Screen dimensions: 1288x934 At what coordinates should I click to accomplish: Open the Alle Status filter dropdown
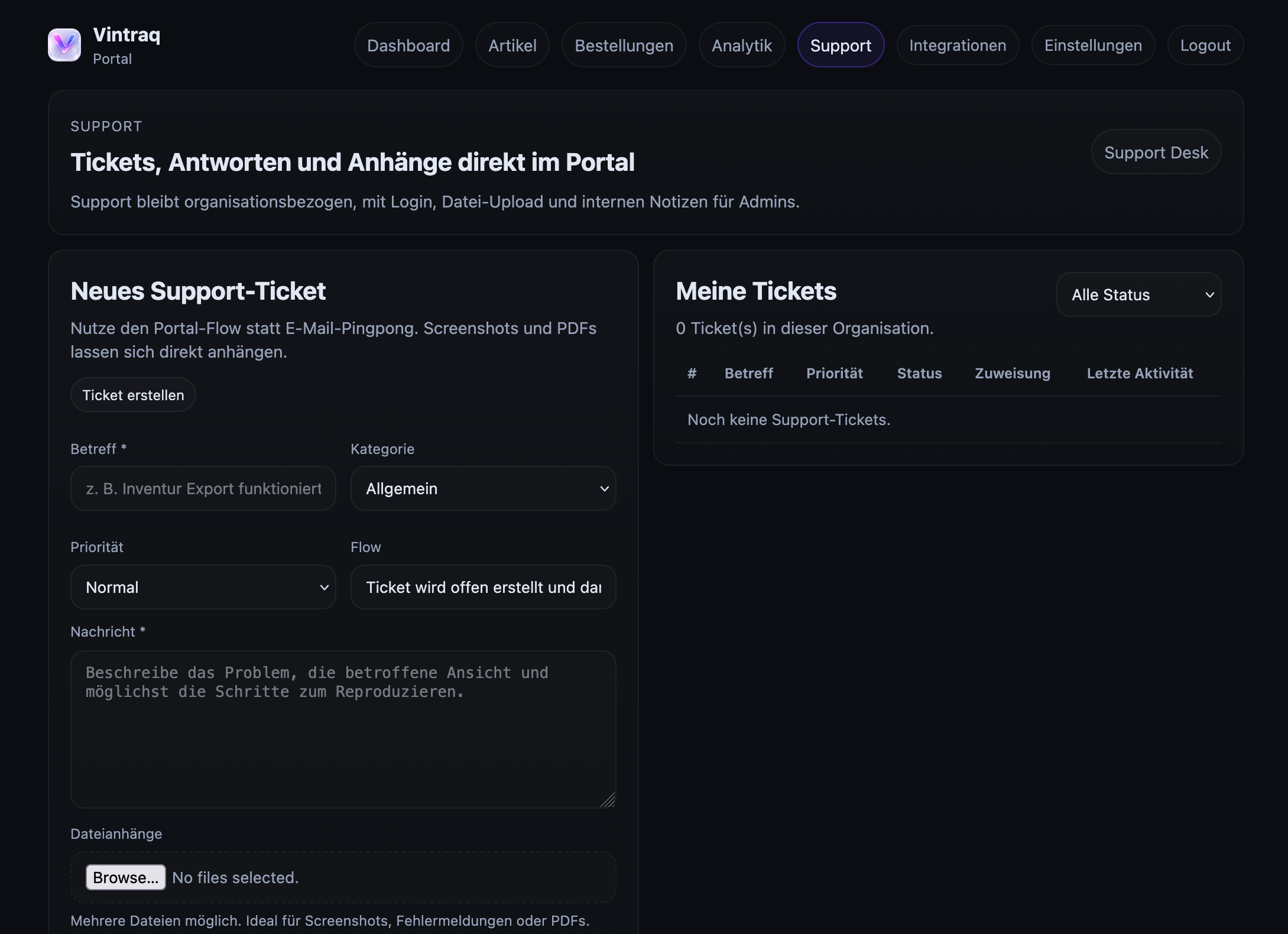[x=1138, y=295]
